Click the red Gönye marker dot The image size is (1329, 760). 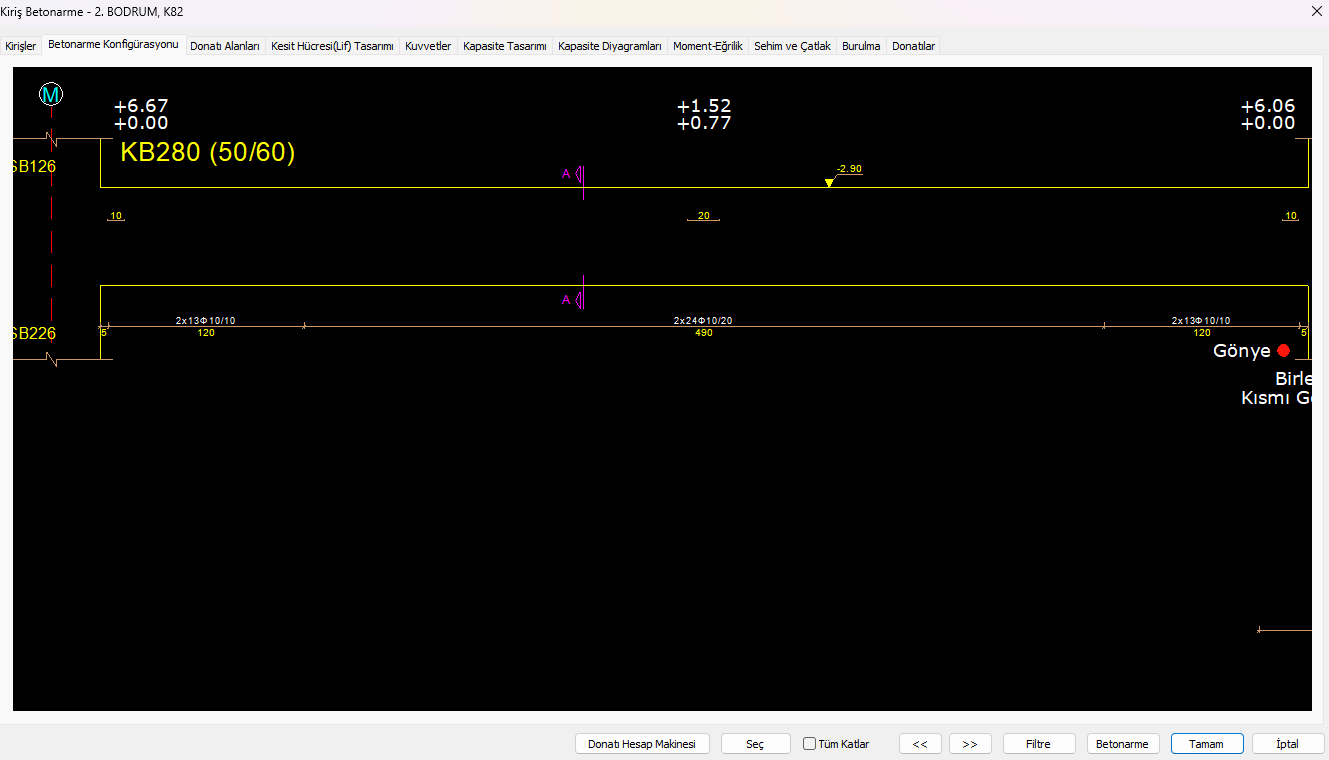point(1284,351)
